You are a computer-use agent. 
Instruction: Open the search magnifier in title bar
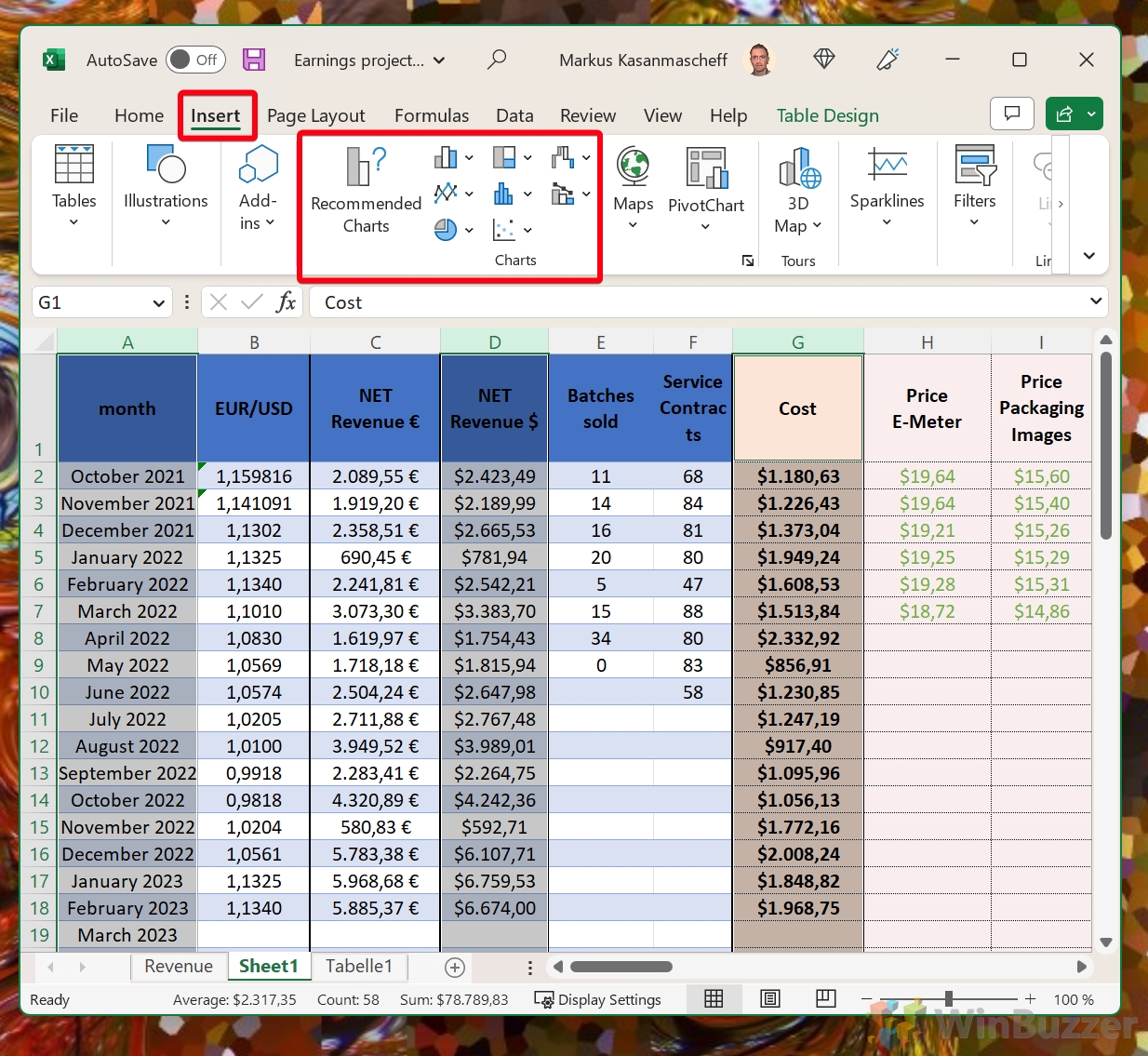(x=497, y=60)
